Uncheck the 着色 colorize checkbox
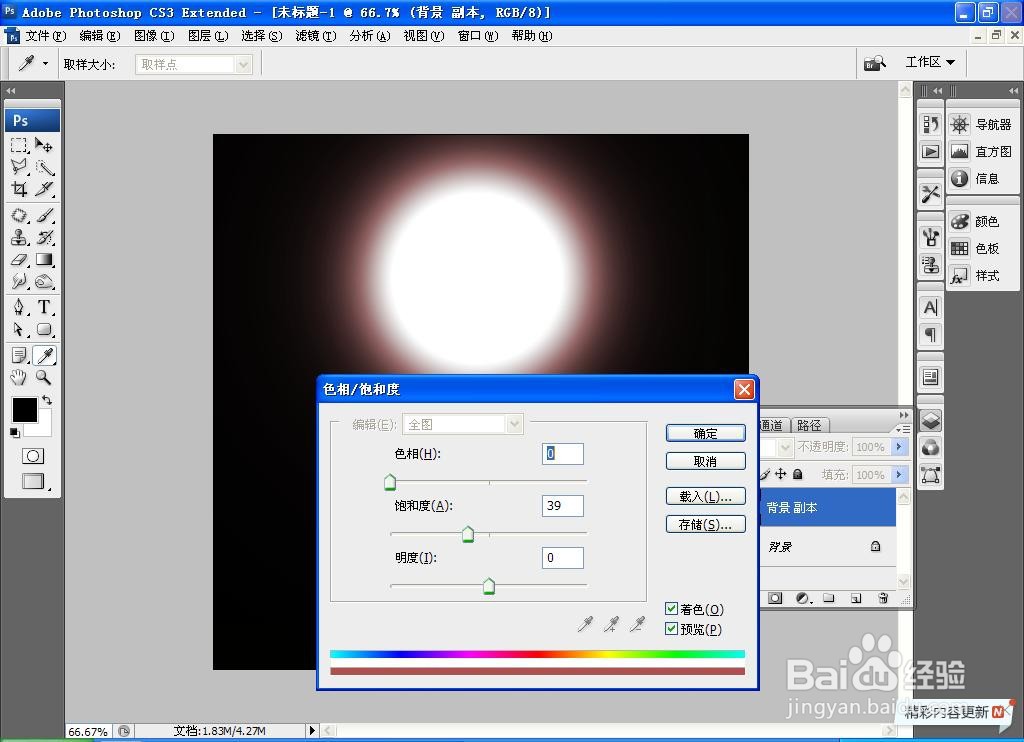This screenshot has width=1024, height=742. click(x=670, y=608)
